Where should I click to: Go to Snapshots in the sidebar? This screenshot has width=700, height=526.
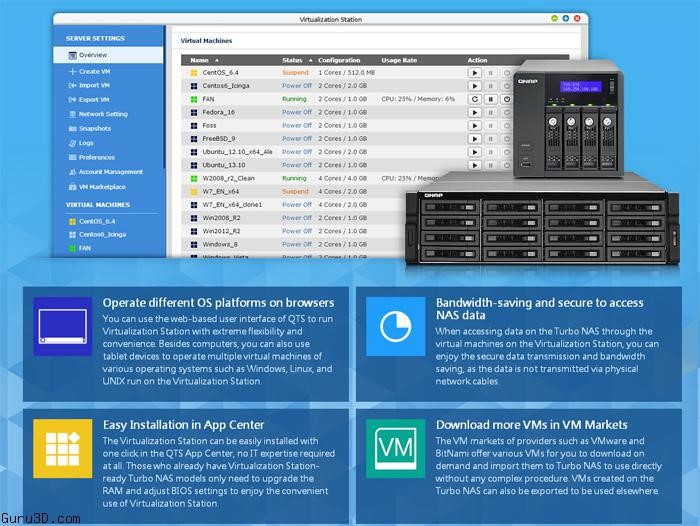click(95, 128)
